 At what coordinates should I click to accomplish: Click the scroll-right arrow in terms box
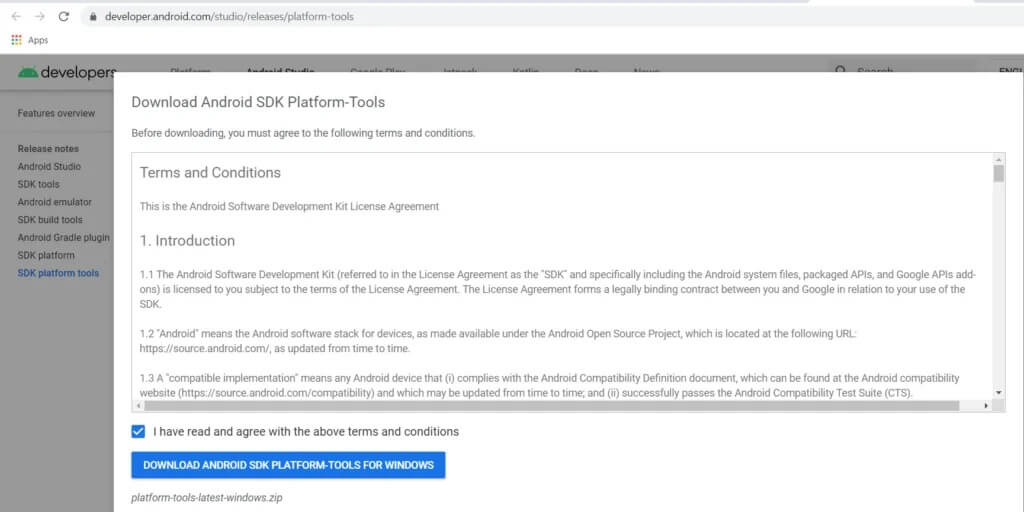click(986, 406)
